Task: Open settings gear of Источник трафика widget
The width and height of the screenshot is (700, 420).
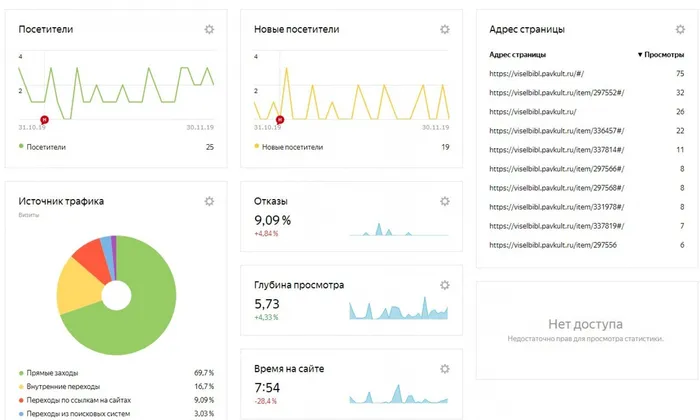Action: coord(209,201)
